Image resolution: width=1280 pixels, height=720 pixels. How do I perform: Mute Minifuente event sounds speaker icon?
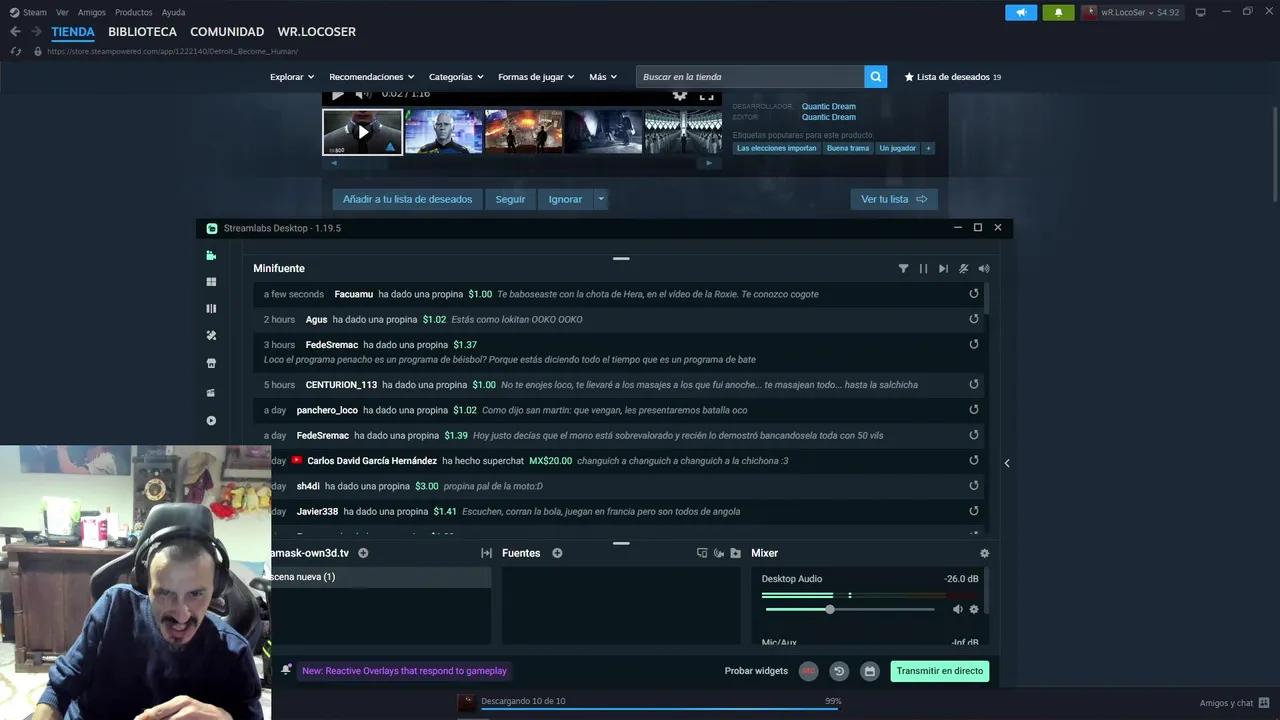click(x=984, y=269)
